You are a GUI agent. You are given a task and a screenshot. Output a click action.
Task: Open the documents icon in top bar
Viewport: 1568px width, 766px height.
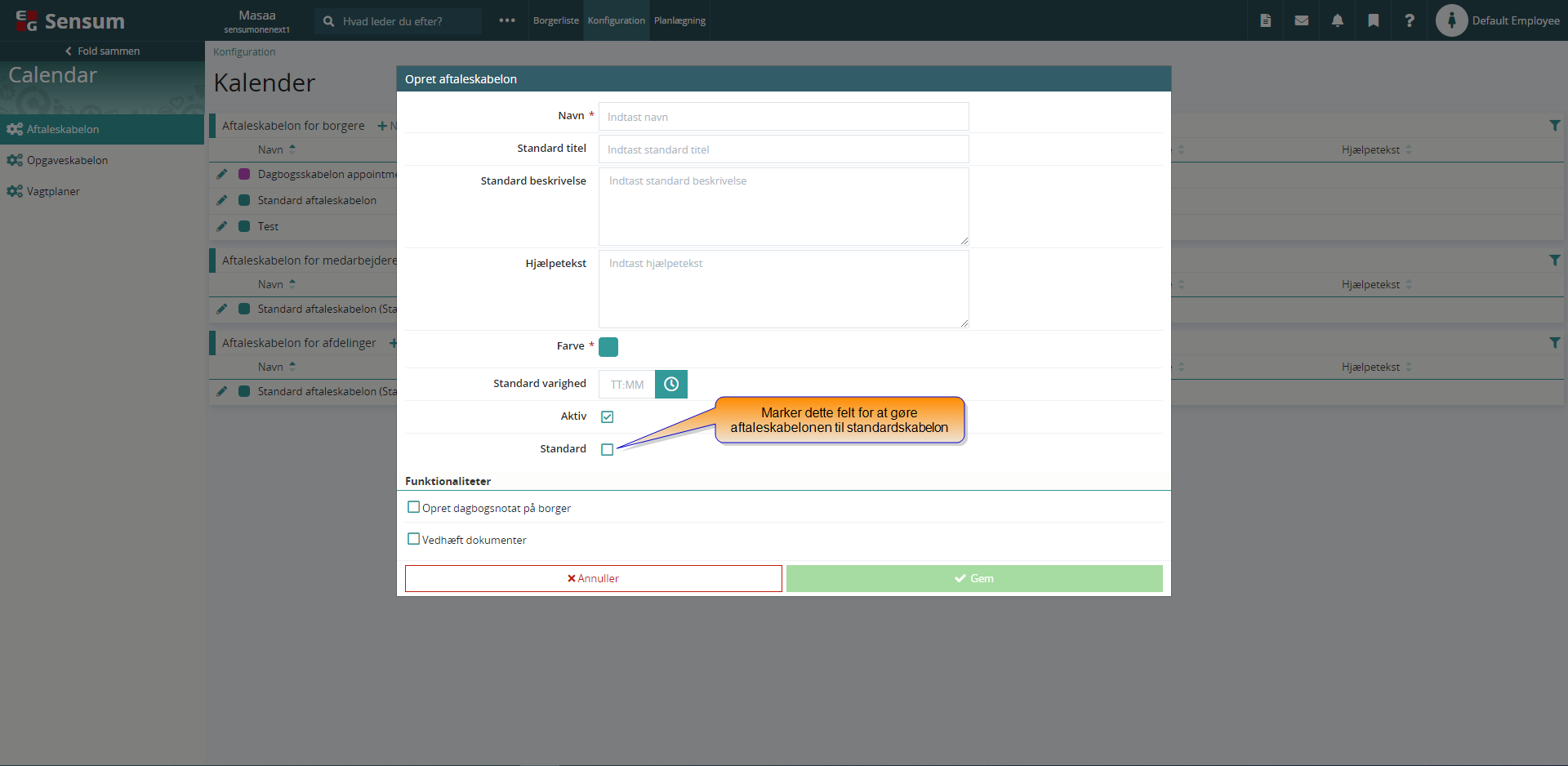click(1265, 20)
